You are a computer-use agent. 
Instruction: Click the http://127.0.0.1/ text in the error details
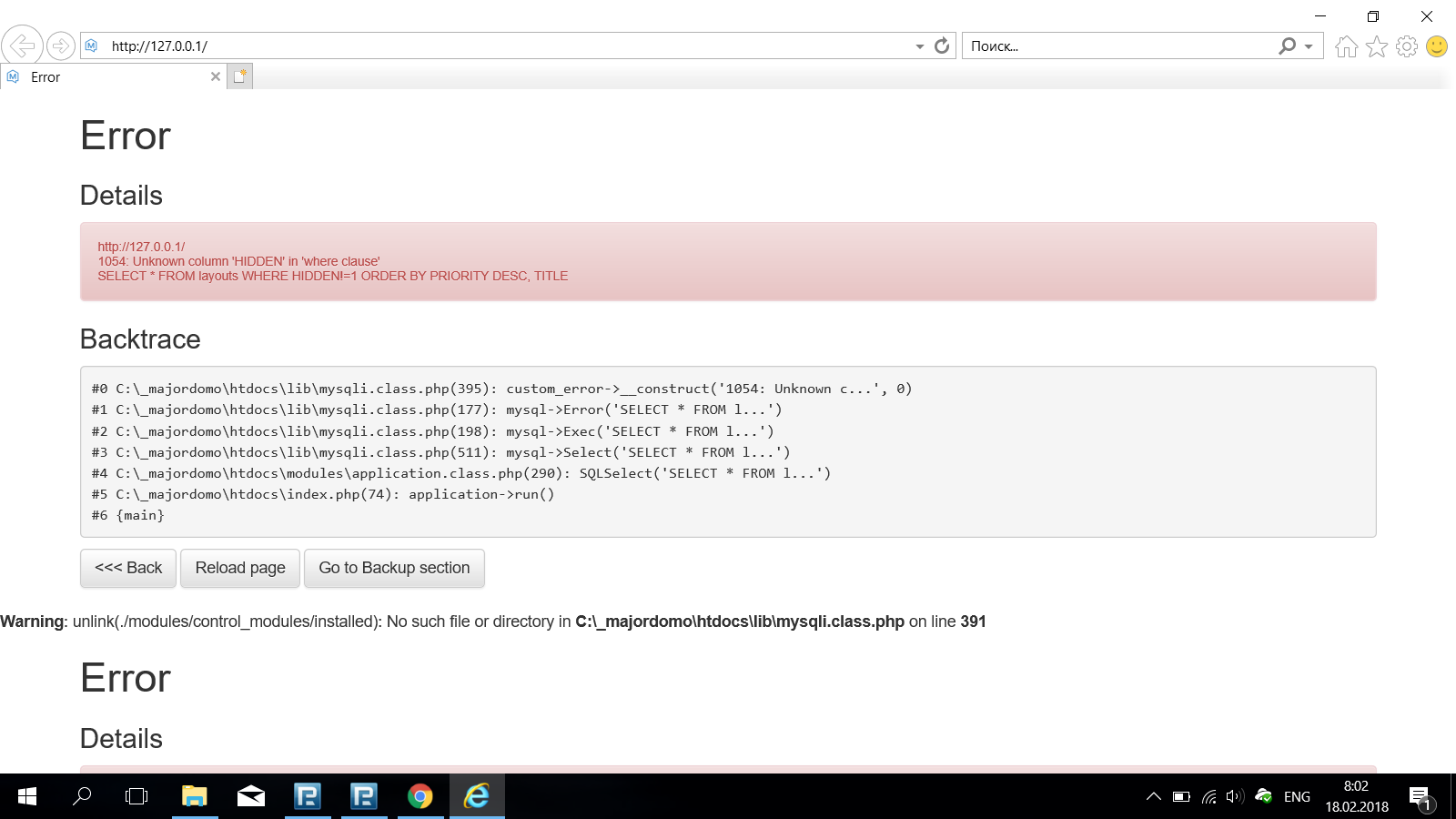141,247
